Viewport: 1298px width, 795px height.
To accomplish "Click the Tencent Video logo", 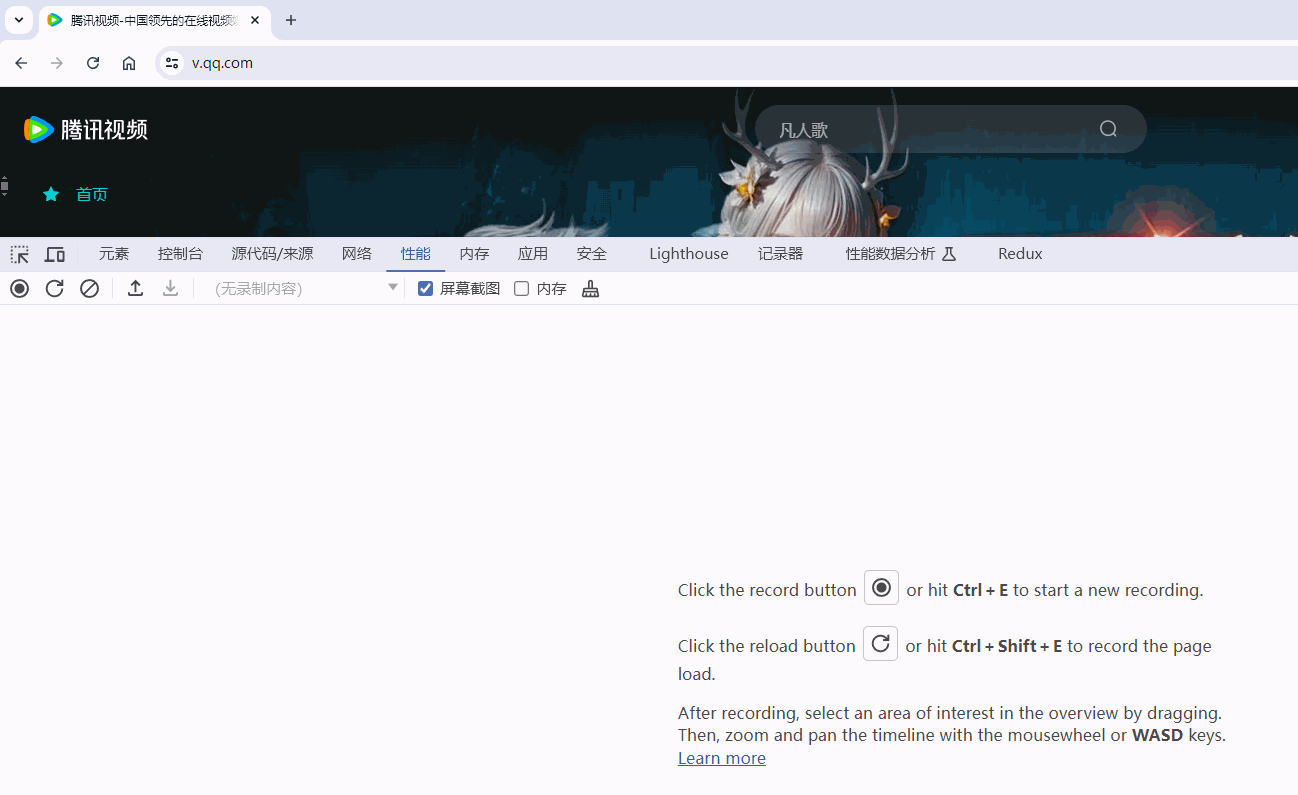I will [86, 129].
